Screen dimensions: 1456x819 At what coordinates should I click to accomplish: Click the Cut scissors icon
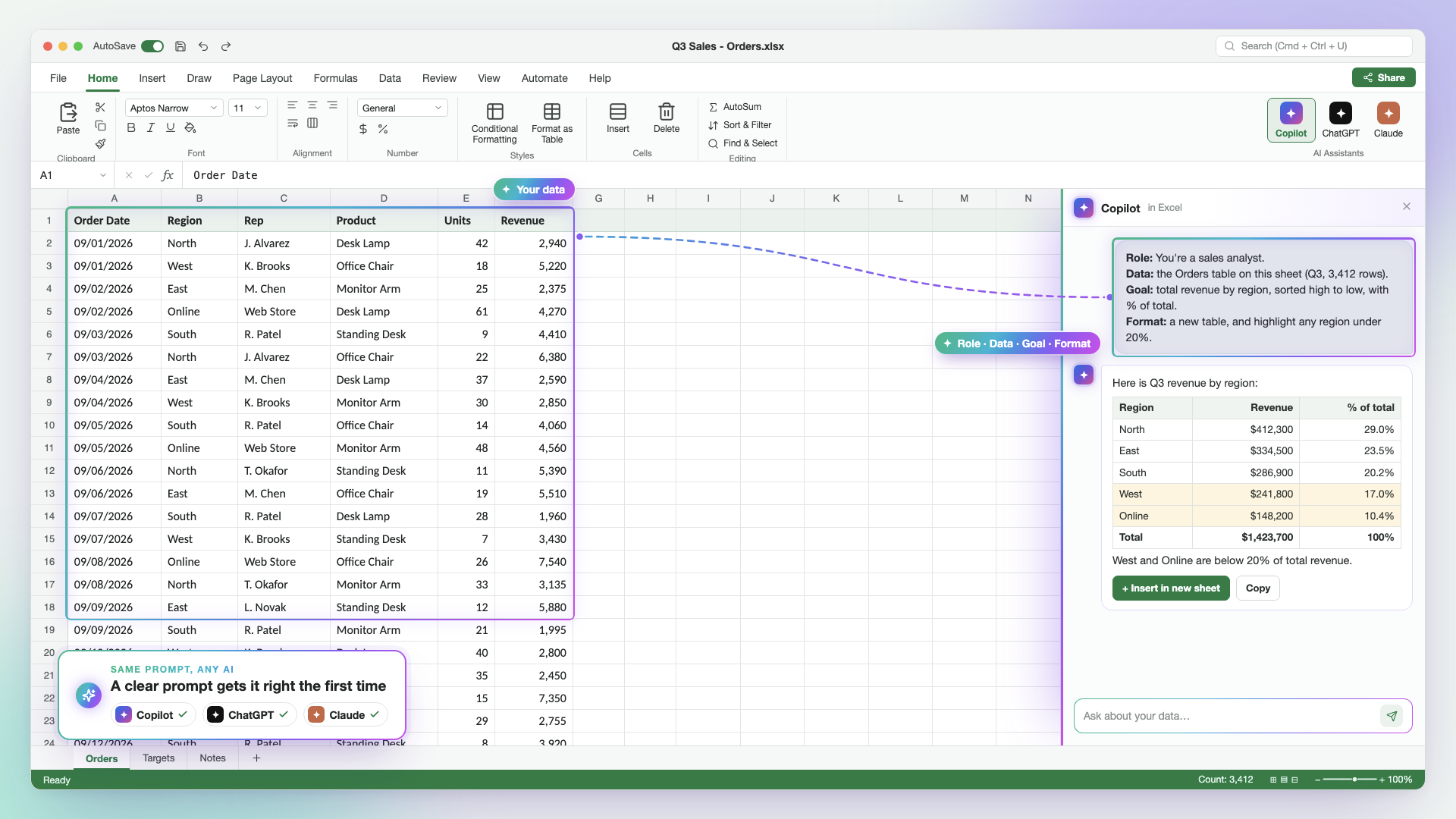point(100,108)
